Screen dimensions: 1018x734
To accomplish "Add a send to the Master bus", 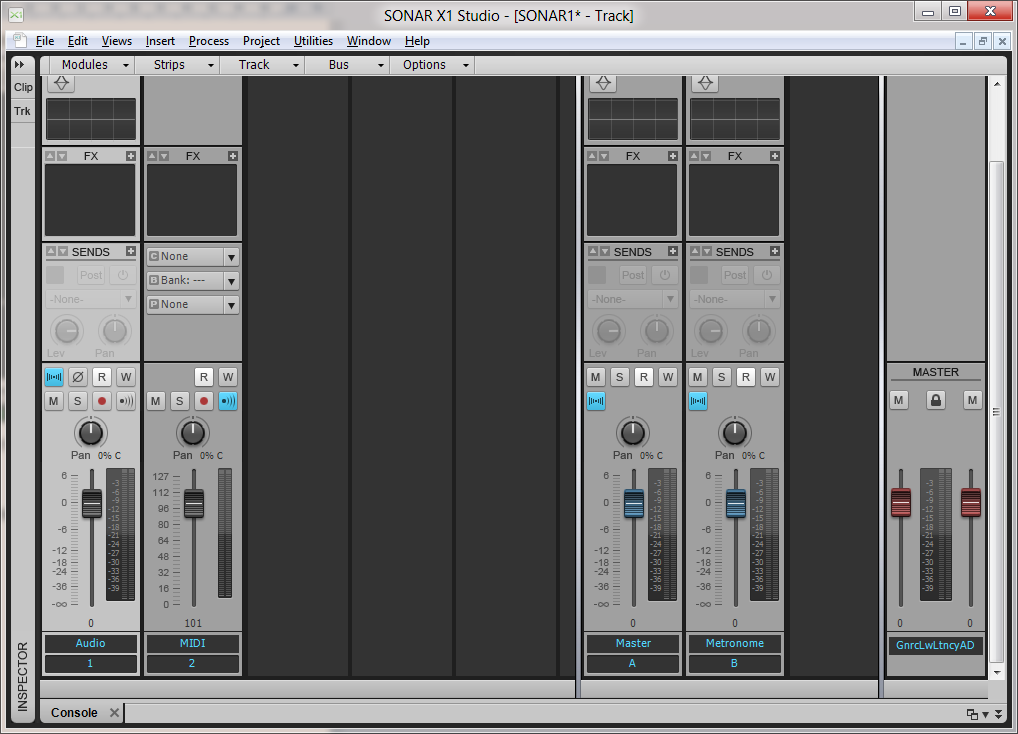I will [x=673, y=251].
